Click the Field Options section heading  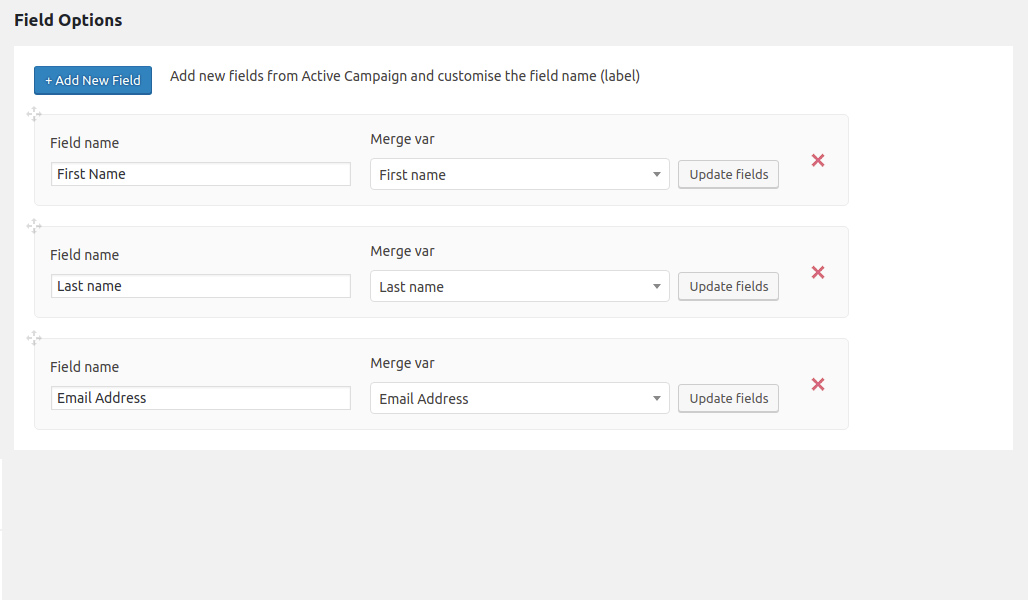pyautogui.click(x=68, y=20)
